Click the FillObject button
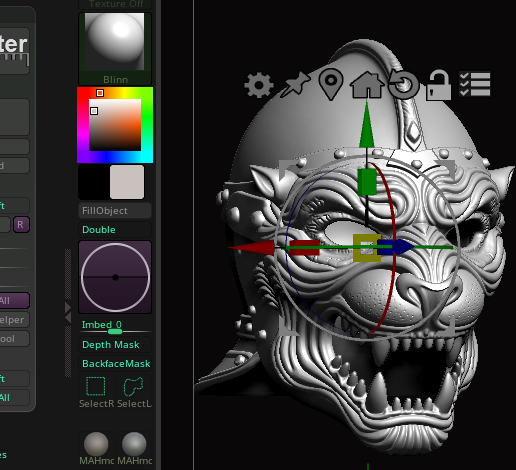Screen dimensions: 516x470 [115, 211]
